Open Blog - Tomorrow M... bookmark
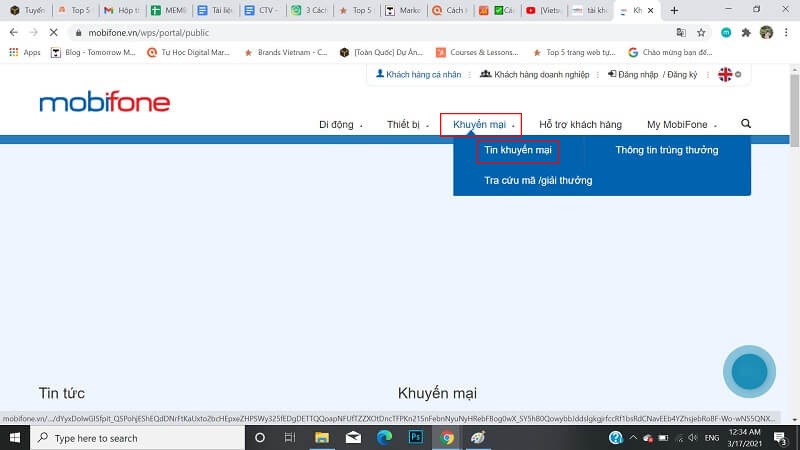Screen dimensions: 800x450 [x=93, y=52]
